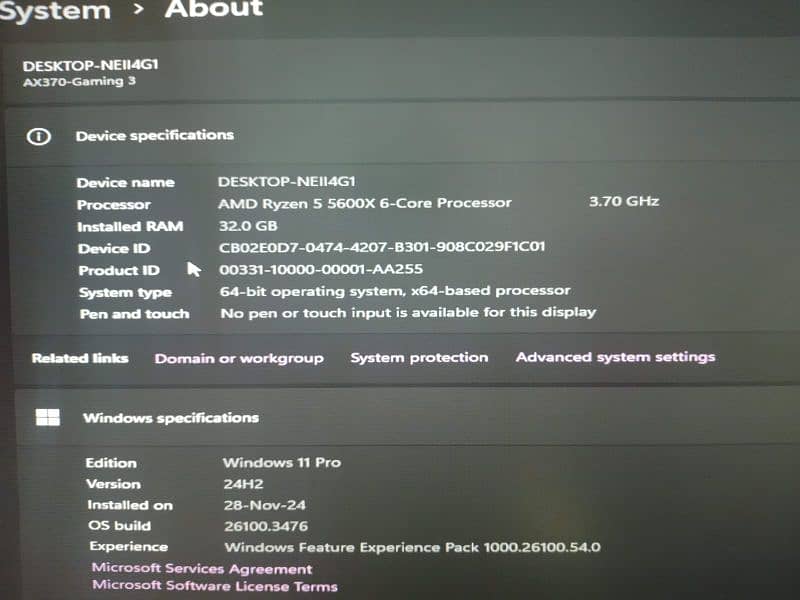Click the Experience label

click(x=129, y=546)
